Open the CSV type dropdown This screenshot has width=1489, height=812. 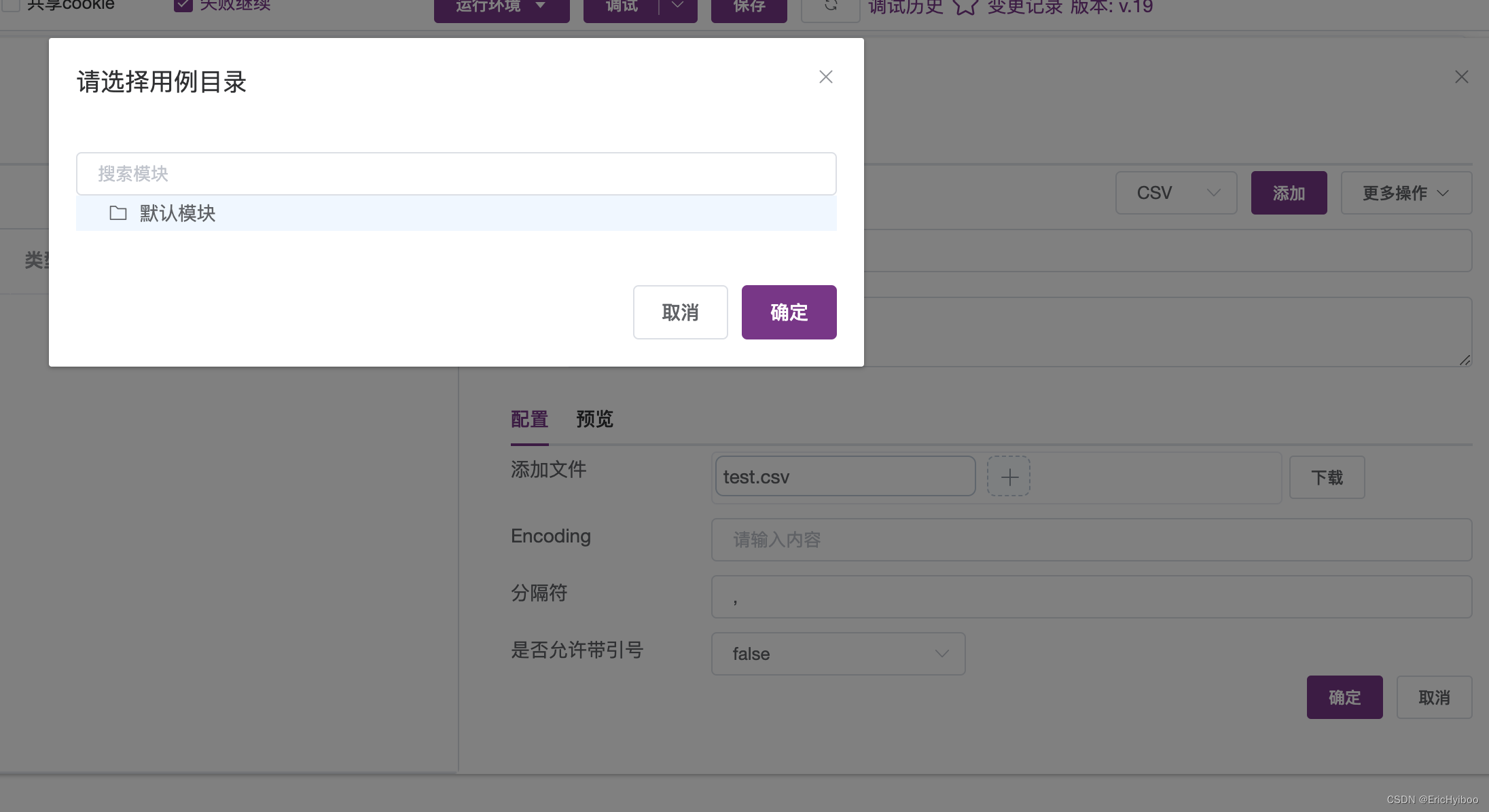tap(1176, 193)
